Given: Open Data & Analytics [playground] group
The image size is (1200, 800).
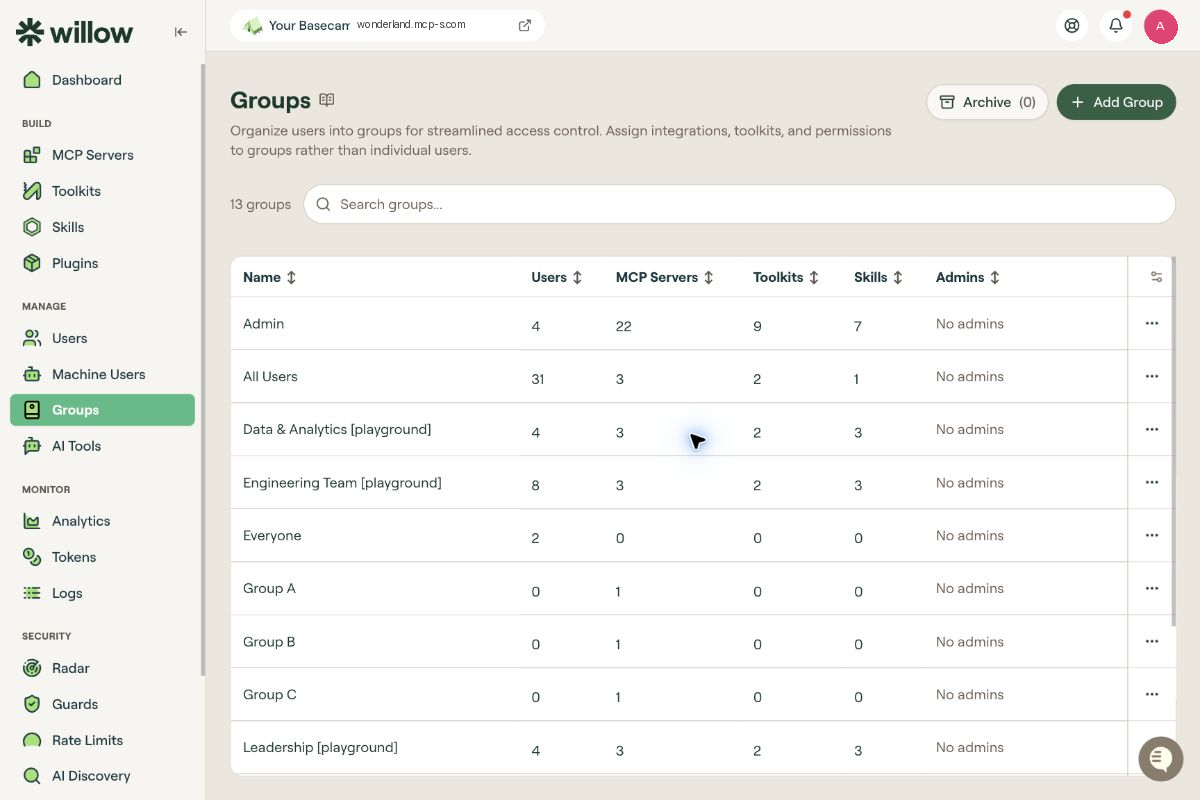Looking at the screenshot, I should tap(679, 429).
